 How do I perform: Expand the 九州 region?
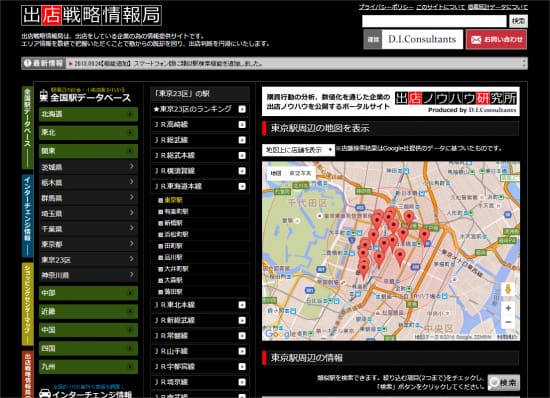88,367
